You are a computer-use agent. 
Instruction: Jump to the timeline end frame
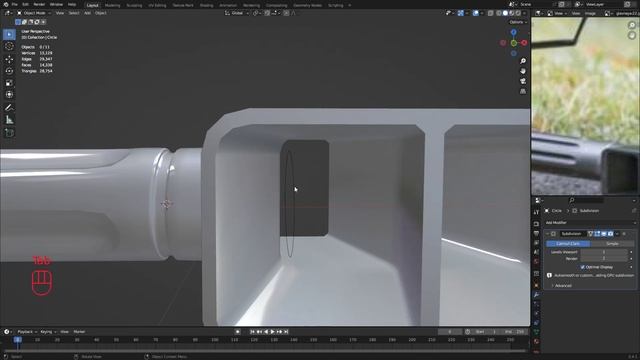tap(286, 332)
